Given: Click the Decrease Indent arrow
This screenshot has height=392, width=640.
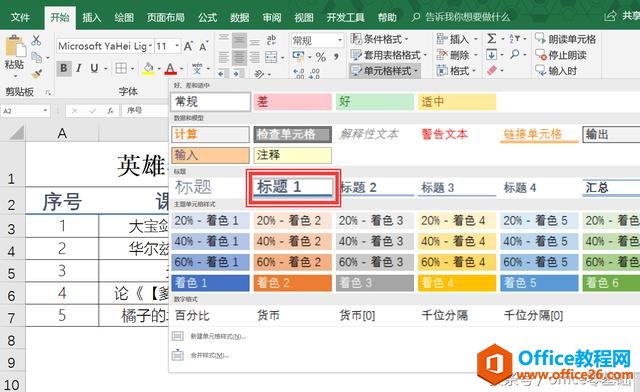Looking at the screenshot, I should coord(221,74).
